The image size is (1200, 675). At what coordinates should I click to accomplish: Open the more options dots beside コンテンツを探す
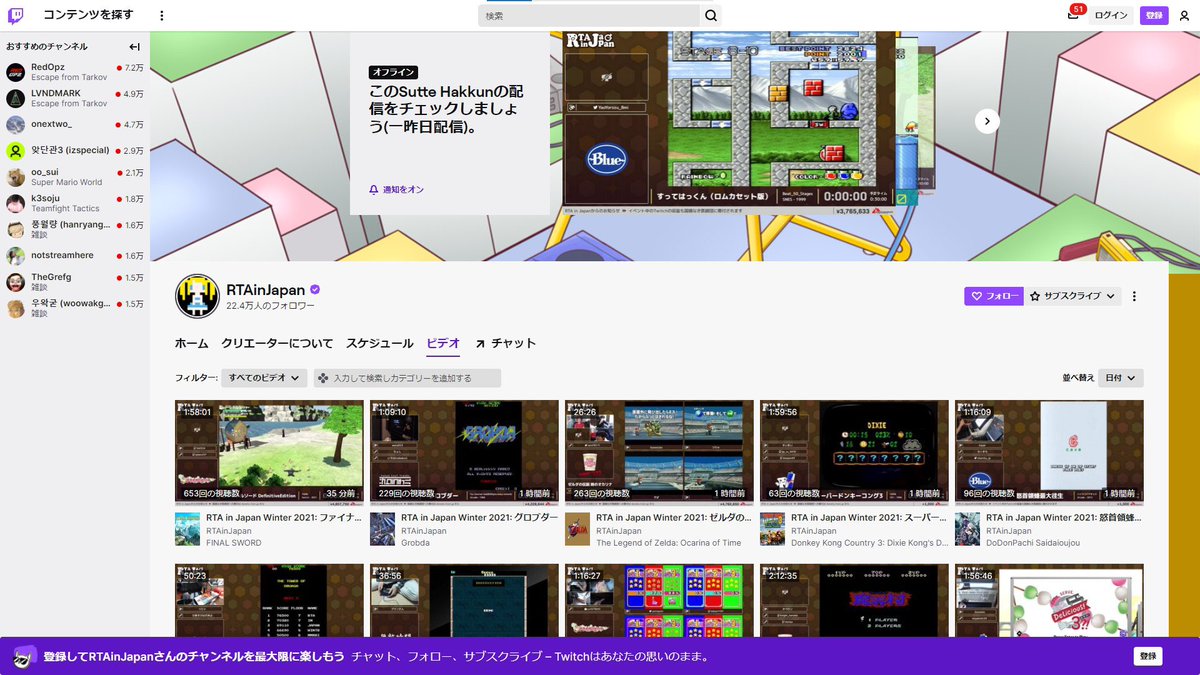click(162, 15)
